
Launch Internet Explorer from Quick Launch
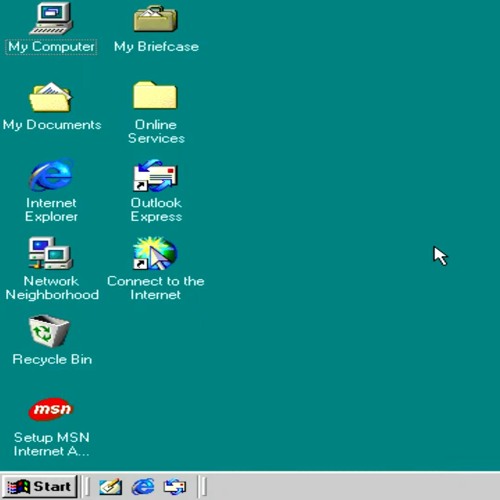pos(143,487)
